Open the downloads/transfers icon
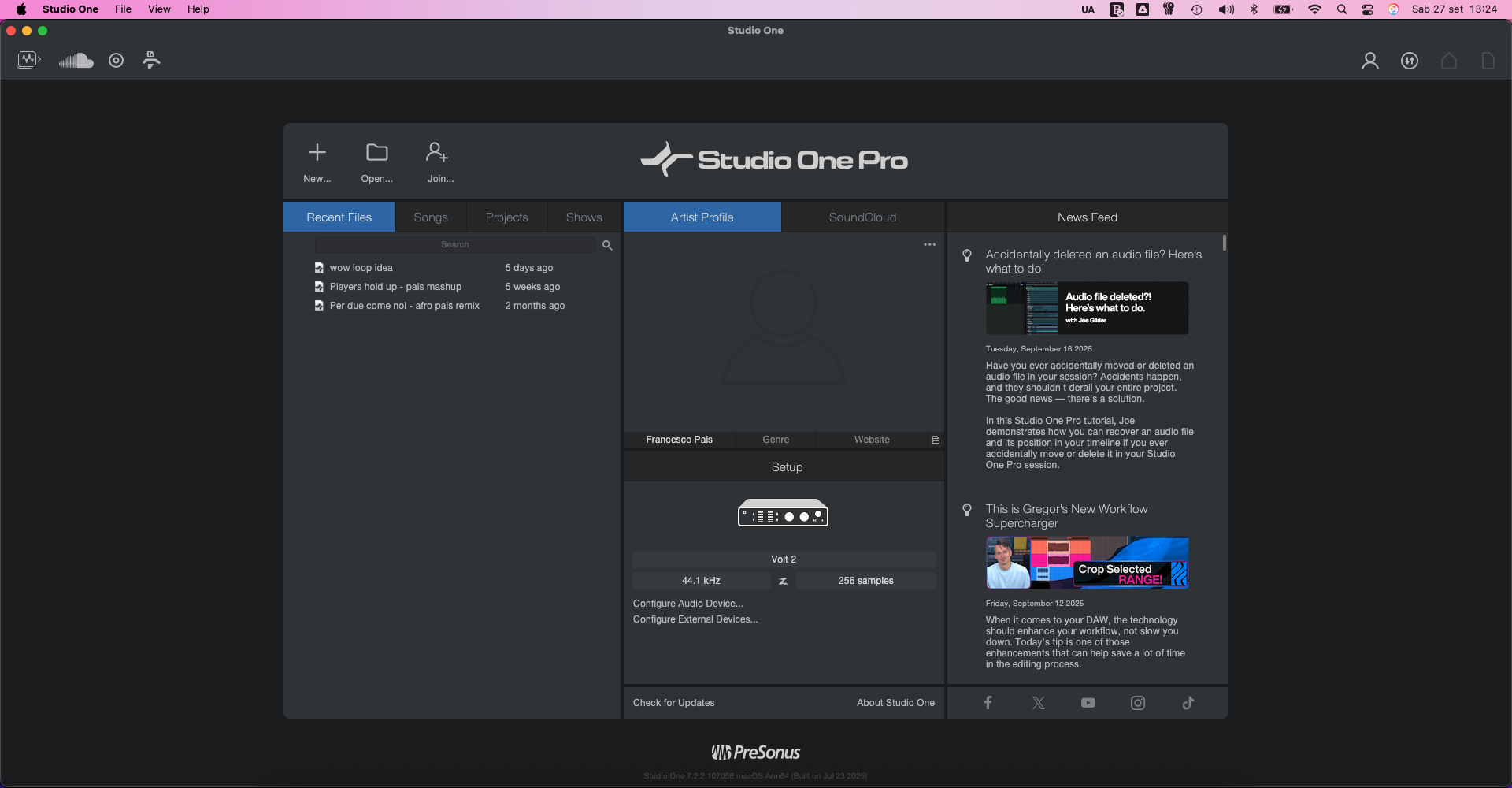 pos(1410,61)
